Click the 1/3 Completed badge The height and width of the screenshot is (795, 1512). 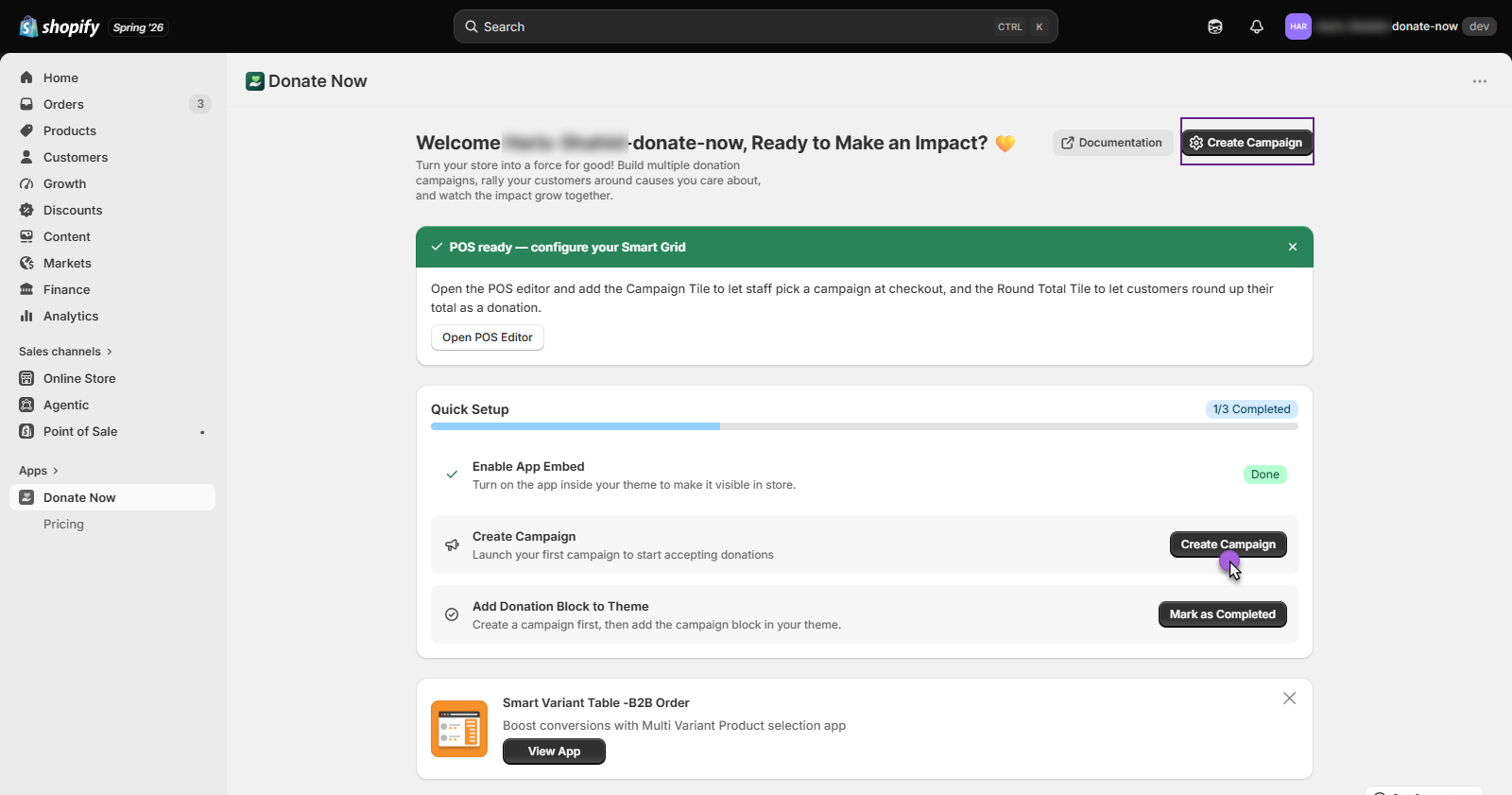(x=1252, y=409)
